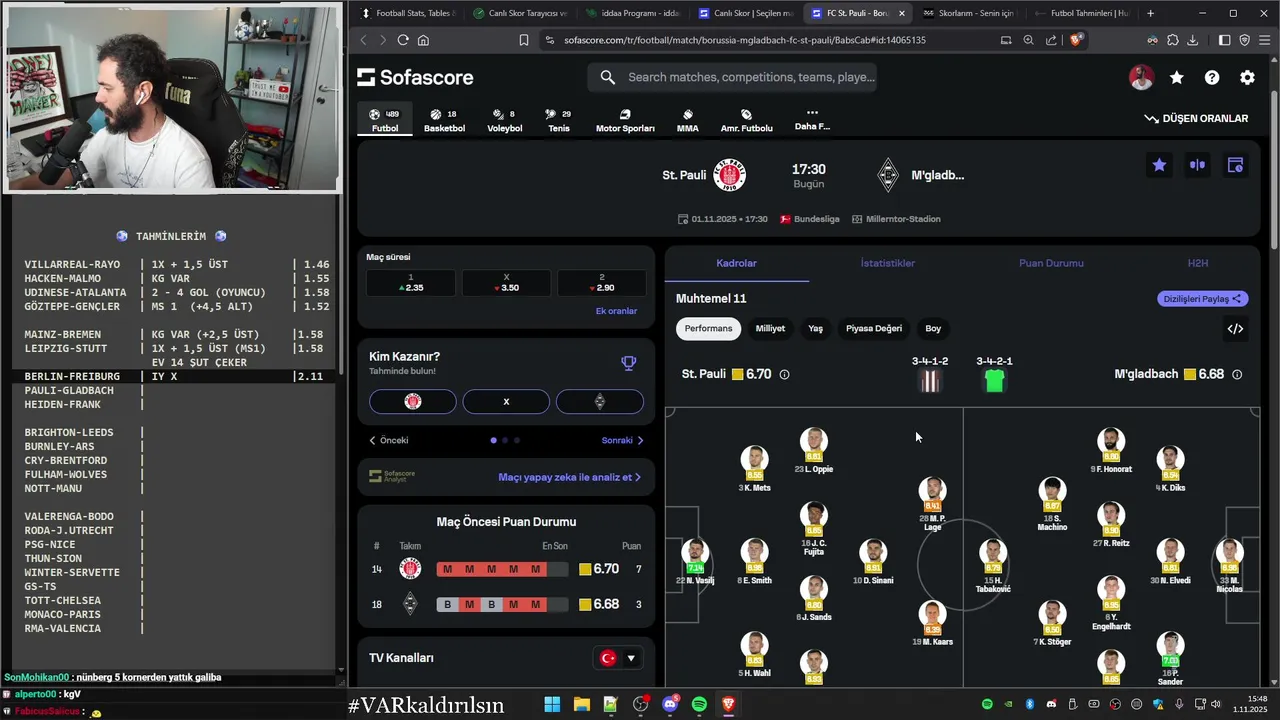Screen dimensions: 1280x720
Task: Open the Basketbol sport category
Action: pyautogui.click(x=444, y=121)
